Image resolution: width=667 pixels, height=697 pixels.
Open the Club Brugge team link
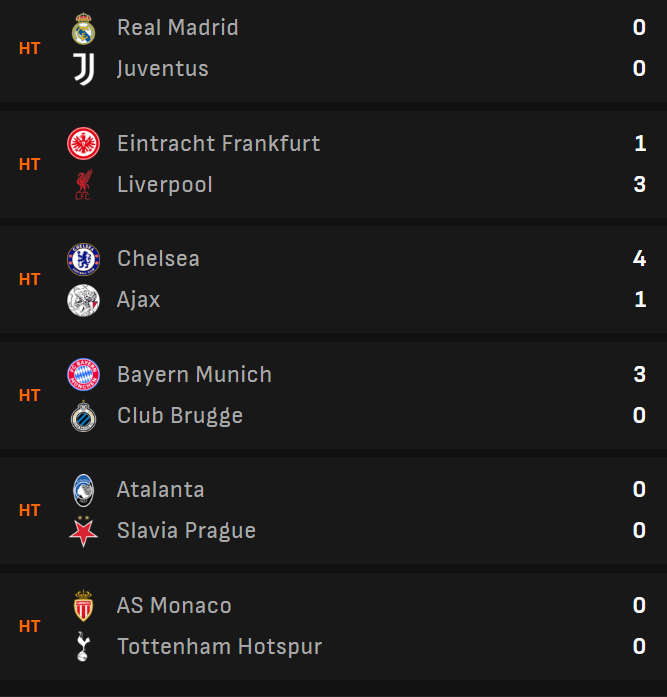pos(179,416)
